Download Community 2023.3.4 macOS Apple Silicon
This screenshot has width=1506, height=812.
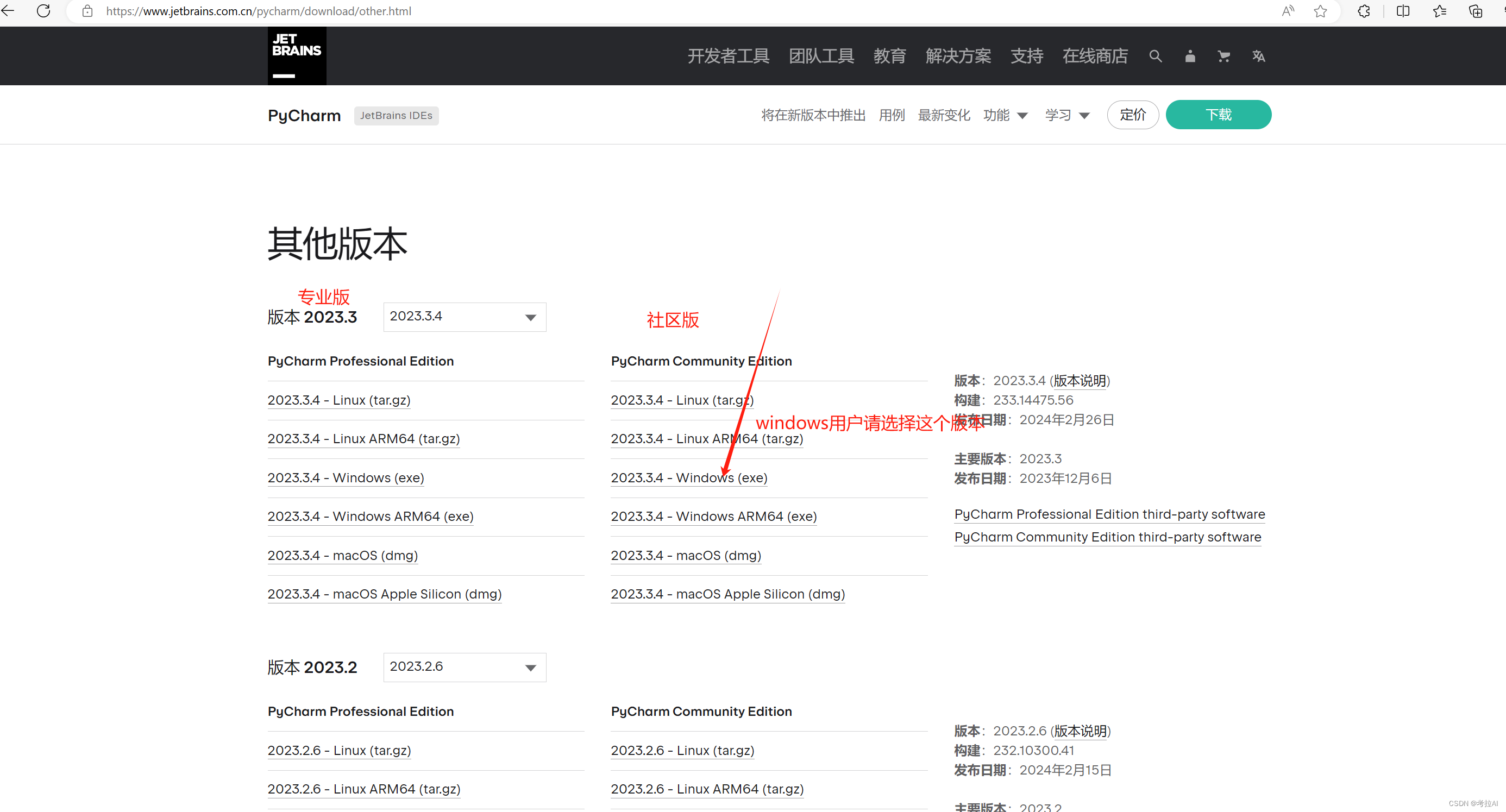pos(728,594)
